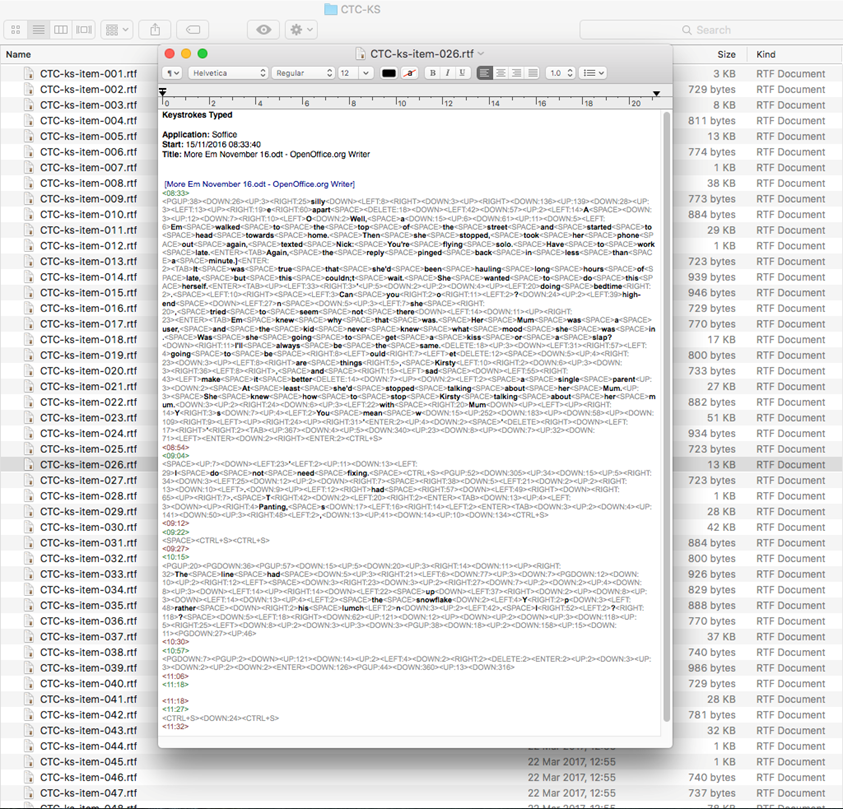Viewport: 843px width, 809px height.
Task: Align text to the left
Action: click(485, 73)
